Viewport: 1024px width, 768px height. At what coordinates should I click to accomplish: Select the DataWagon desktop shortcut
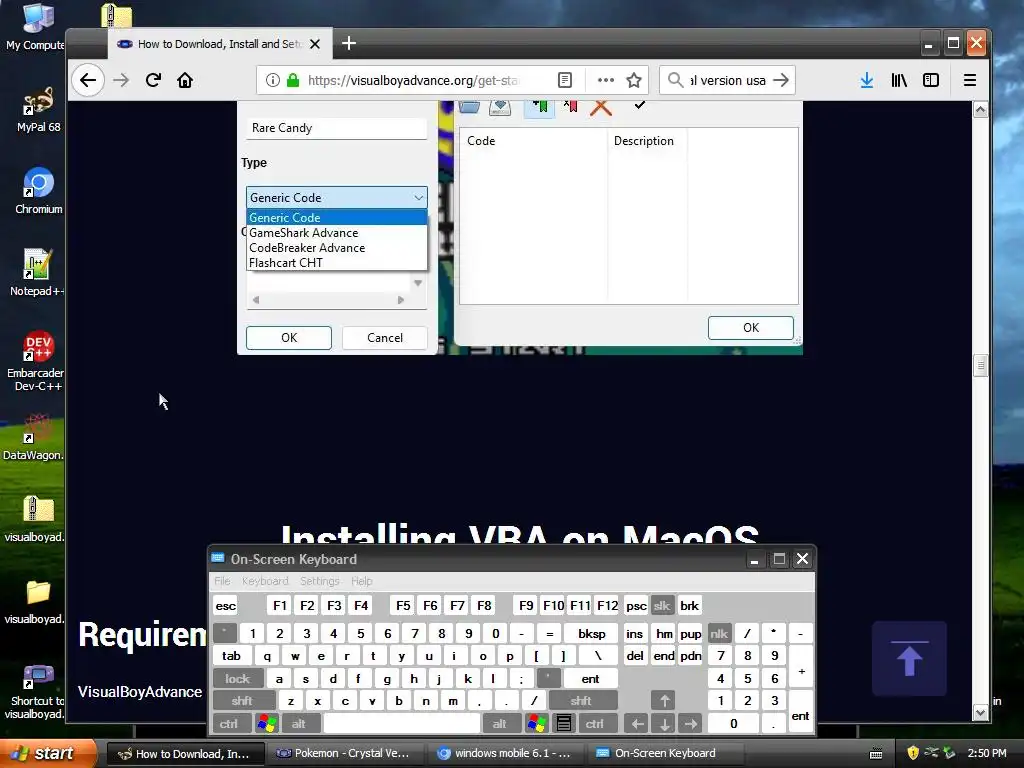pos(35,438)
